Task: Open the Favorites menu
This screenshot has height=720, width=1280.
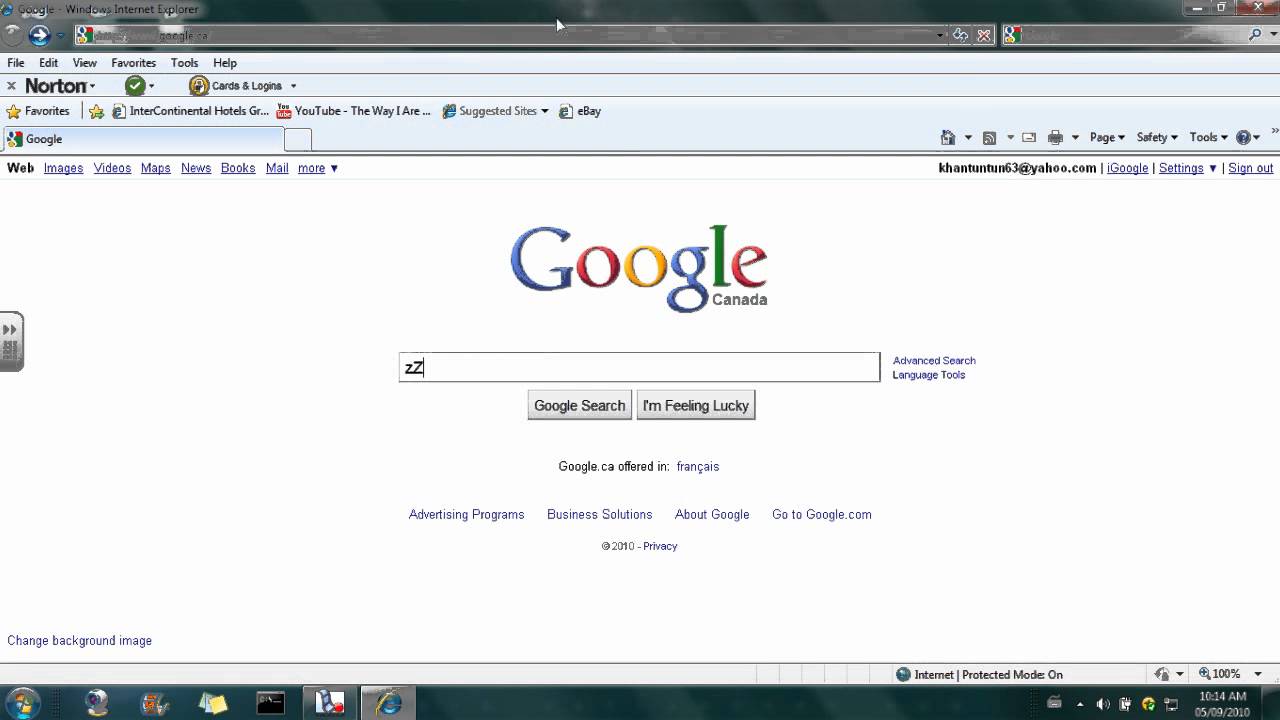Action: (133, 62)
